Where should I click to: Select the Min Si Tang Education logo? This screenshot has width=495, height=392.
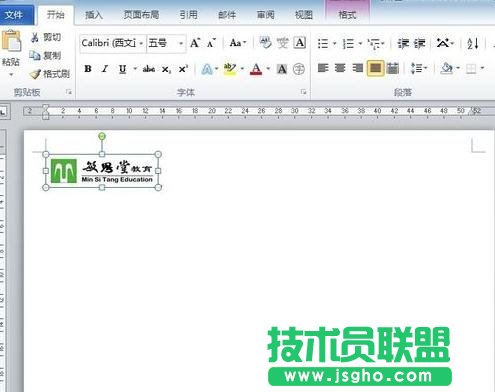(102, 171)
